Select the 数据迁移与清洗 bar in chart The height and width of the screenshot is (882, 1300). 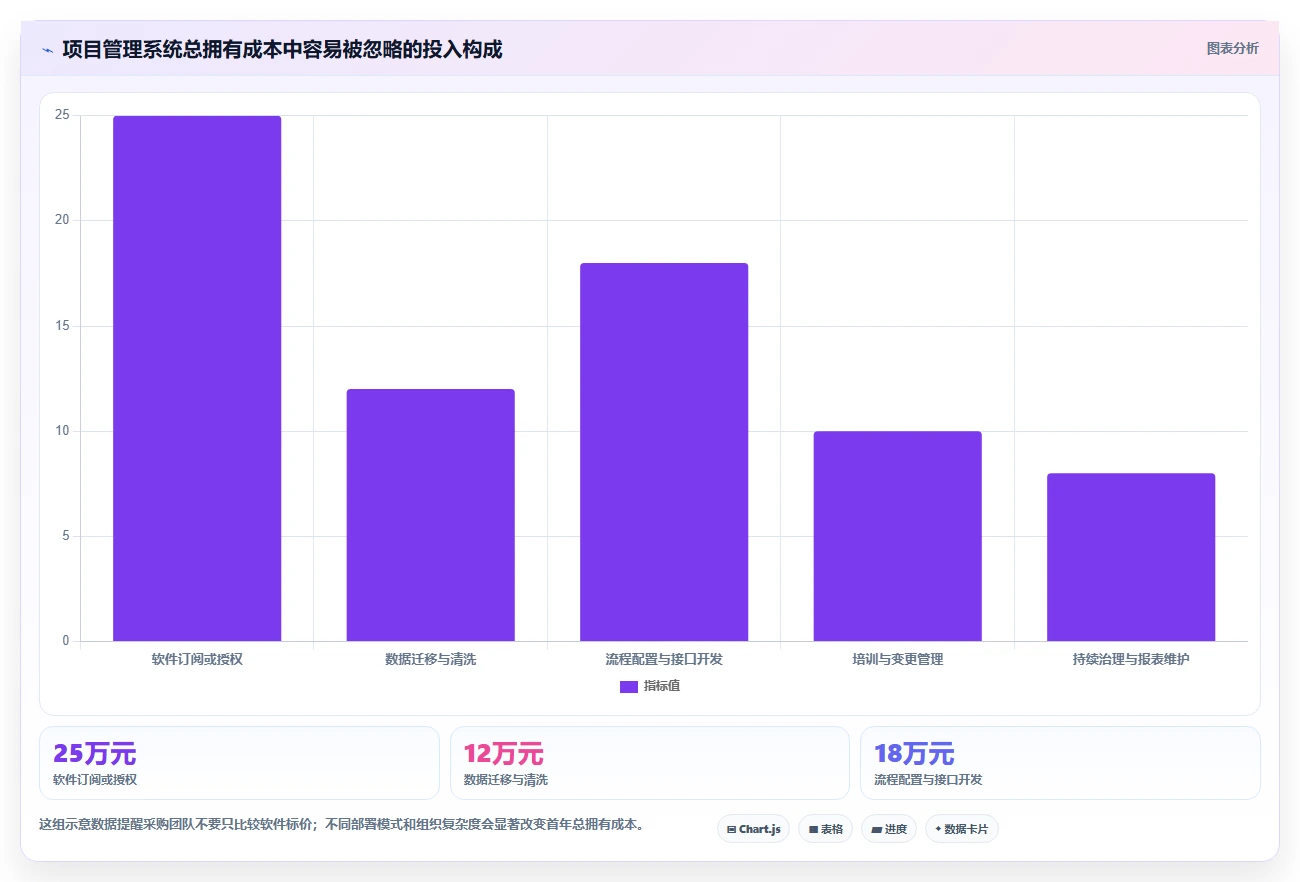[x=430, y=515]
